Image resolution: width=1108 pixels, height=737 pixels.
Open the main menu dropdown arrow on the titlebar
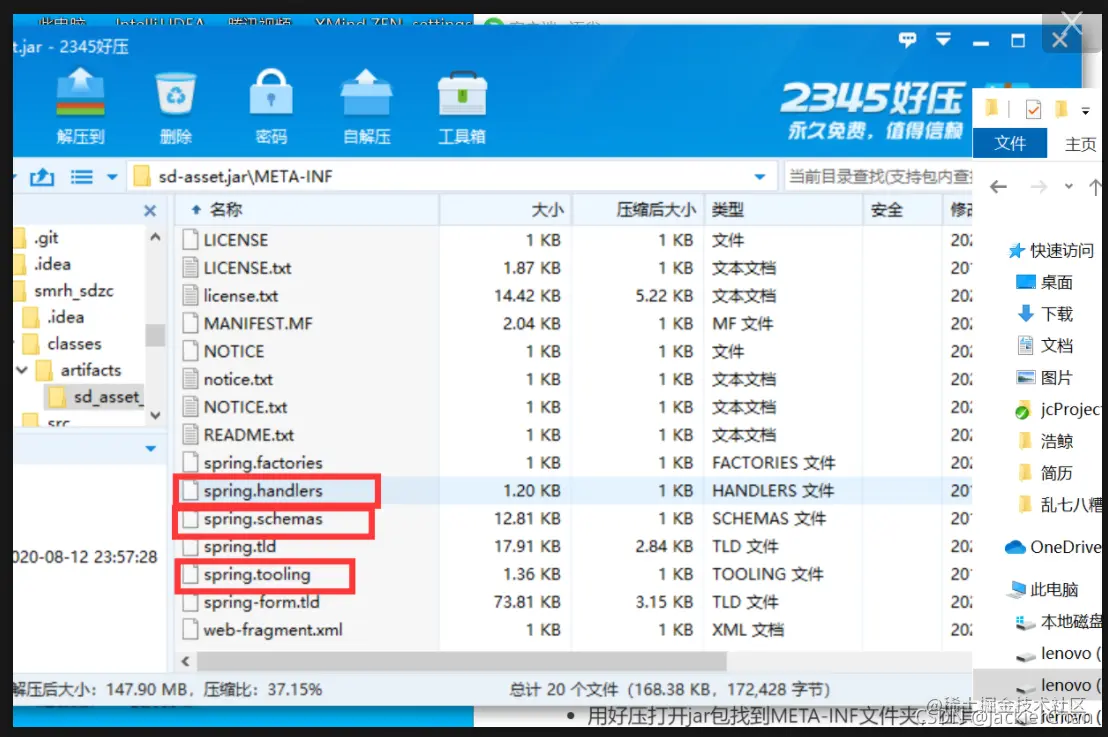[x=944, y=38]
